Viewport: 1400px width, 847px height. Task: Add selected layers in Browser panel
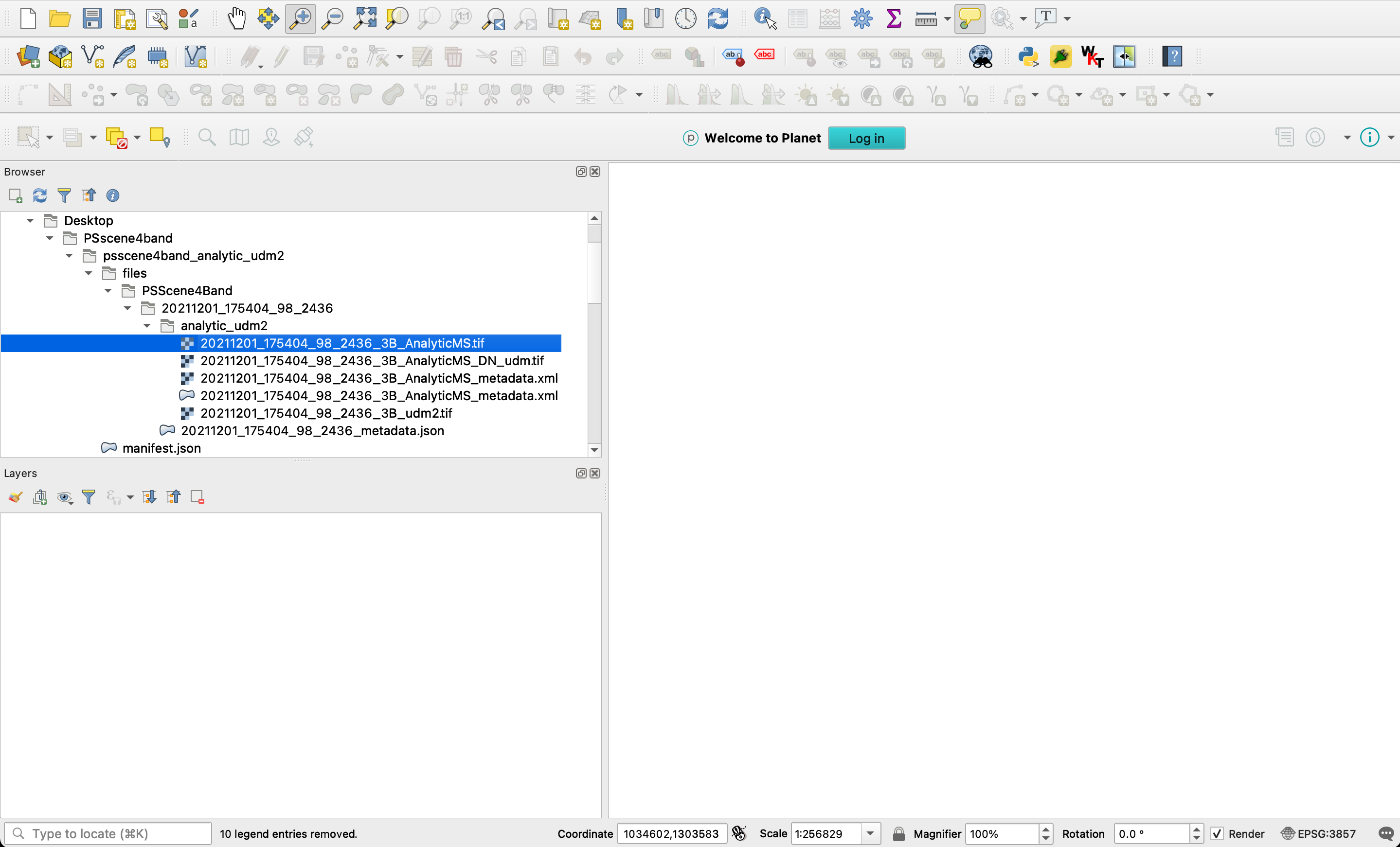16,195
